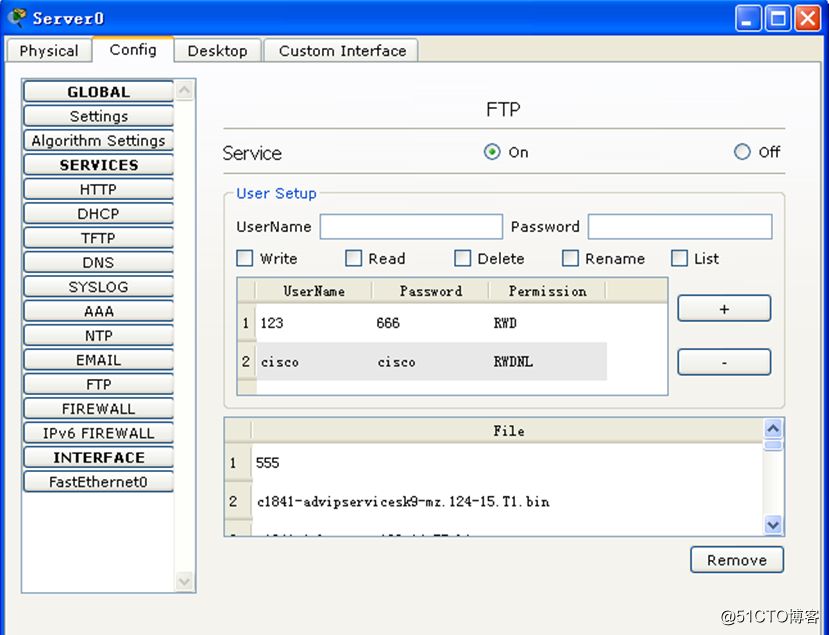Image resolution: width=829 pixels, height=635 pixels.
Task: Focus the Password input field
Action: (679, 226)
